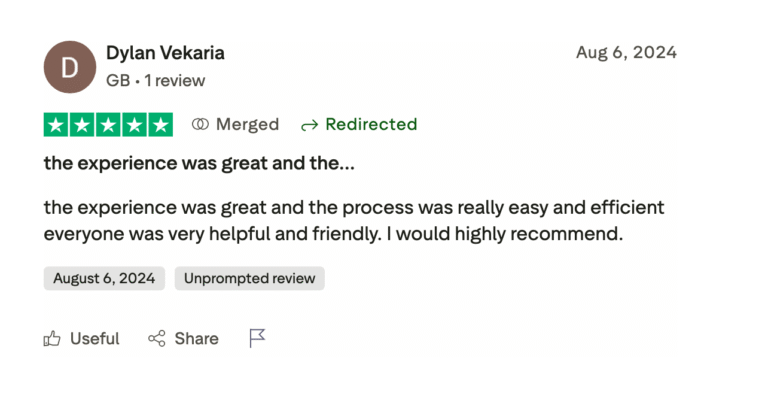Click the Share network icon
This screenshot has height=400, width=768.
(x=157, y=339)
